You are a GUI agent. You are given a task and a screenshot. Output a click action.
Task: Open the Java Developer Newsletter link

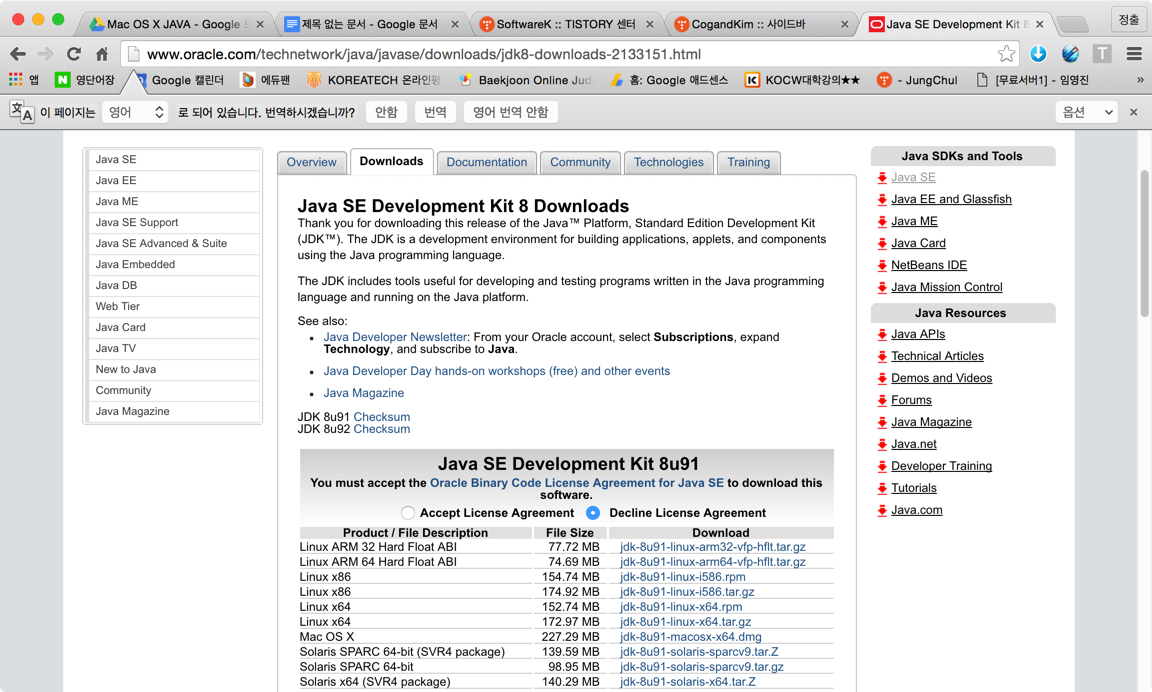coord(395,337)
